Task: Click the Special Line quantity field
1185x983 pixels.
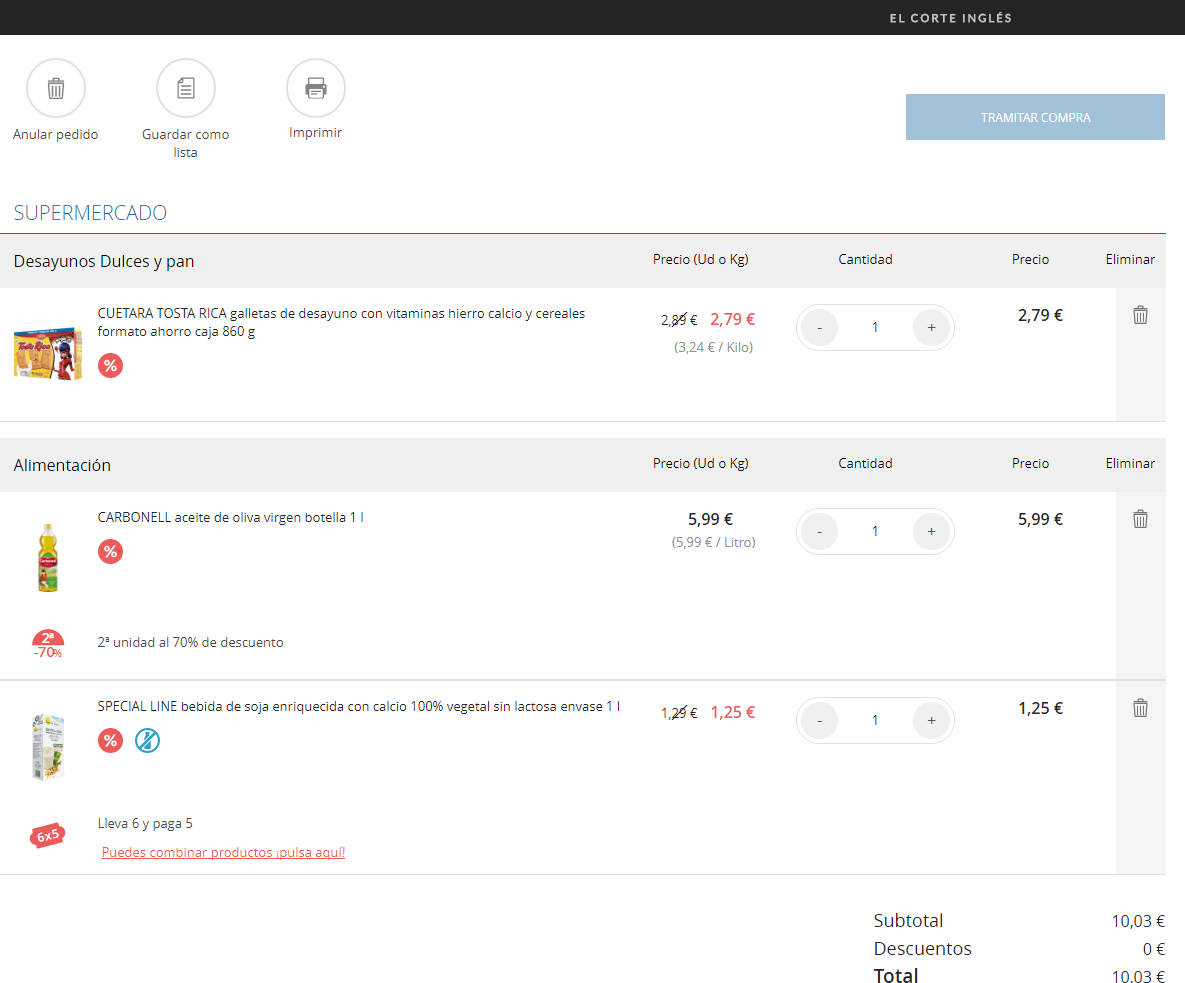Action: (x=875, y=720)
